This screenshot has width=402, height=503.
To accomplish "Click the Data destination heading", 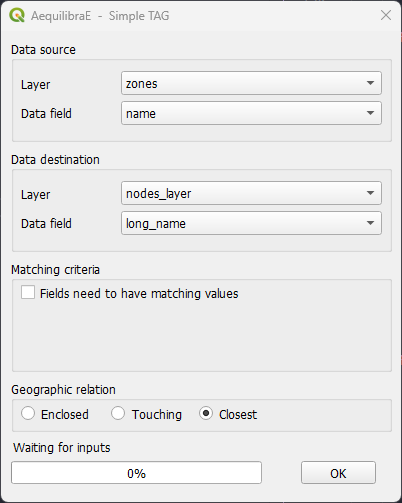I will (55, 160).
